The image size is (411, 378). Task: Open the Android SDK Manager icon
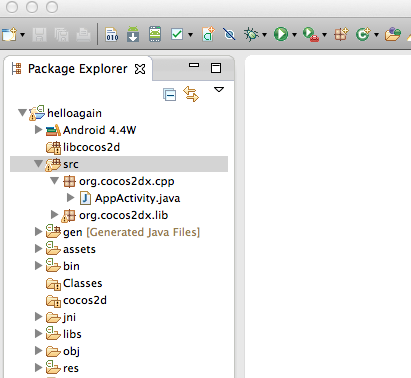(133, 34)
